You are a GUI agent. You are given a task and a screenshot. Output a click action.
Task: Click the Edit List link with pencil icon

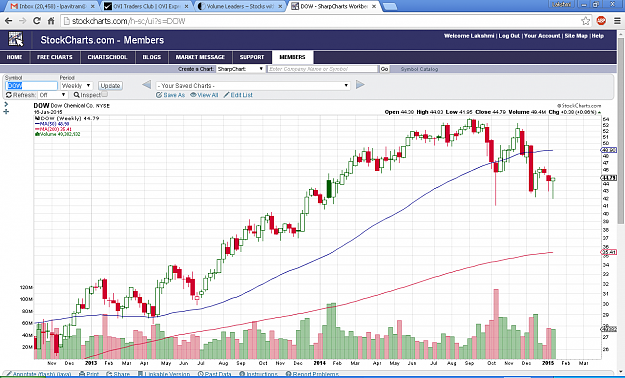pyautogui.click(x=238, y=95)
